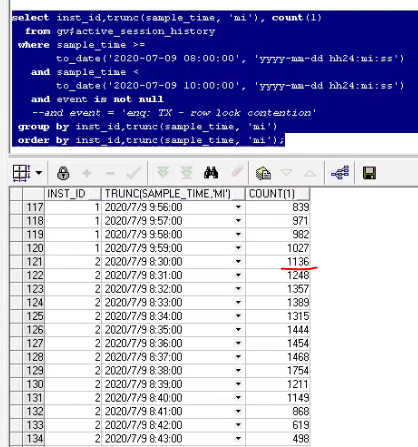The image size is (418, 447).
Task: Click in the SQL editor on 'group by' line
Action: coord(147,127)
